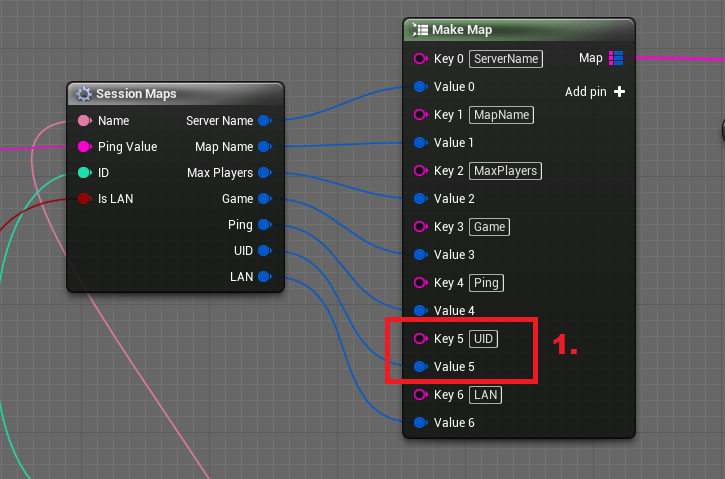Screen dimensions: 725x479
Task: Click the LAN key text box
Action: (x=485, y=394)
